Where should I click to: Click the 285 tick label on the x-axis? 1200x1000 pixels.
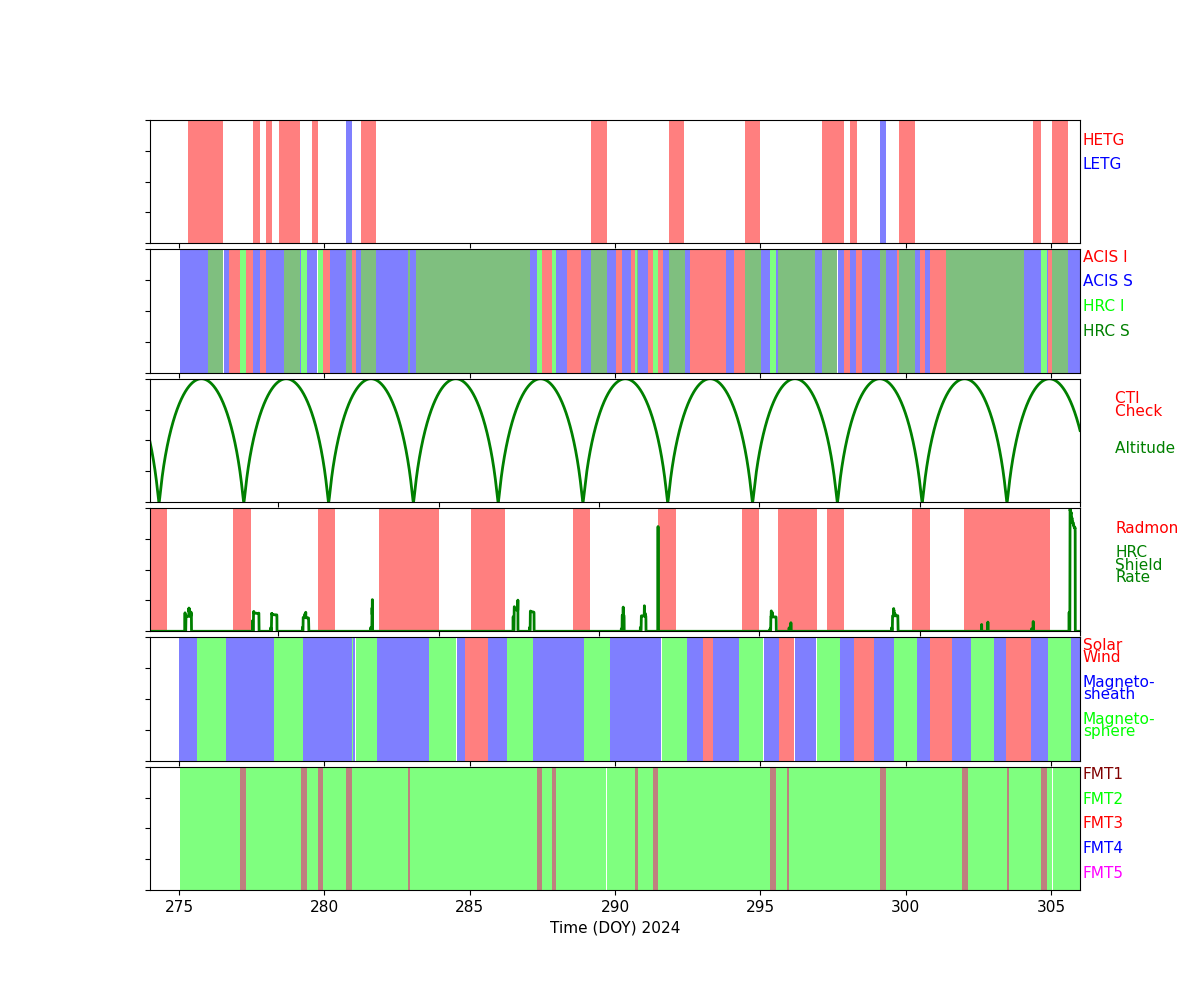(470, 906)
